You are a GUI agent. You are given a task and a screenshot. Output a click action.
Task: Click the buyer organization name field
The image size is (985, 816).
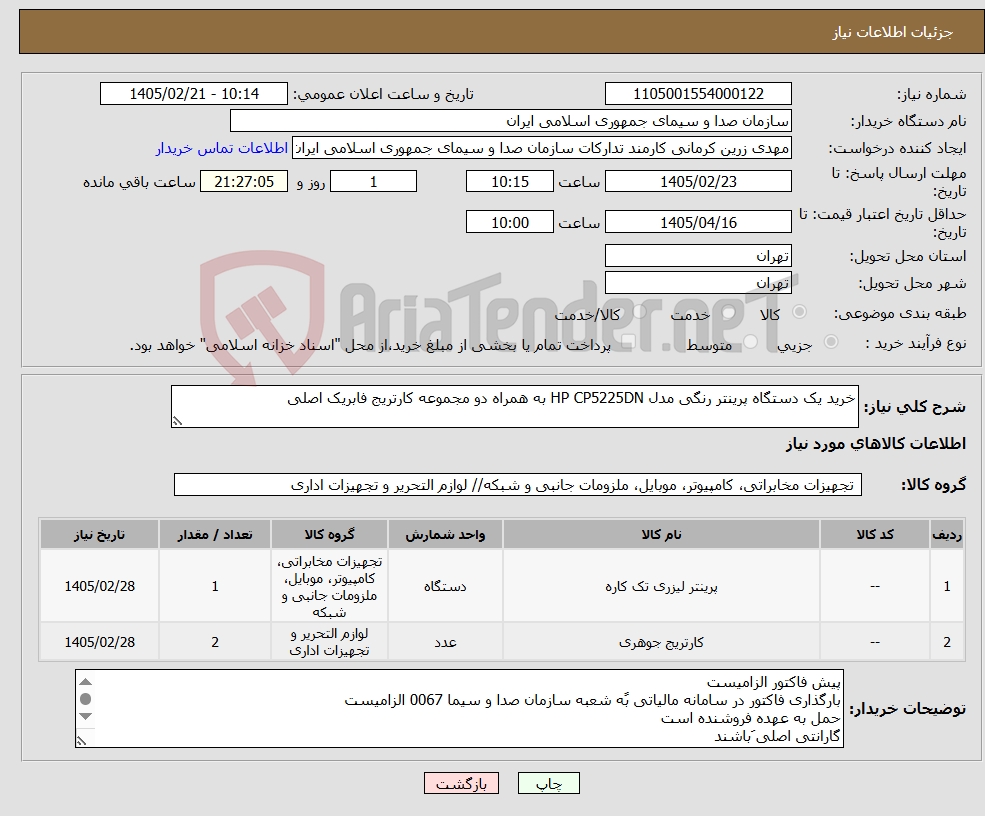511,121
